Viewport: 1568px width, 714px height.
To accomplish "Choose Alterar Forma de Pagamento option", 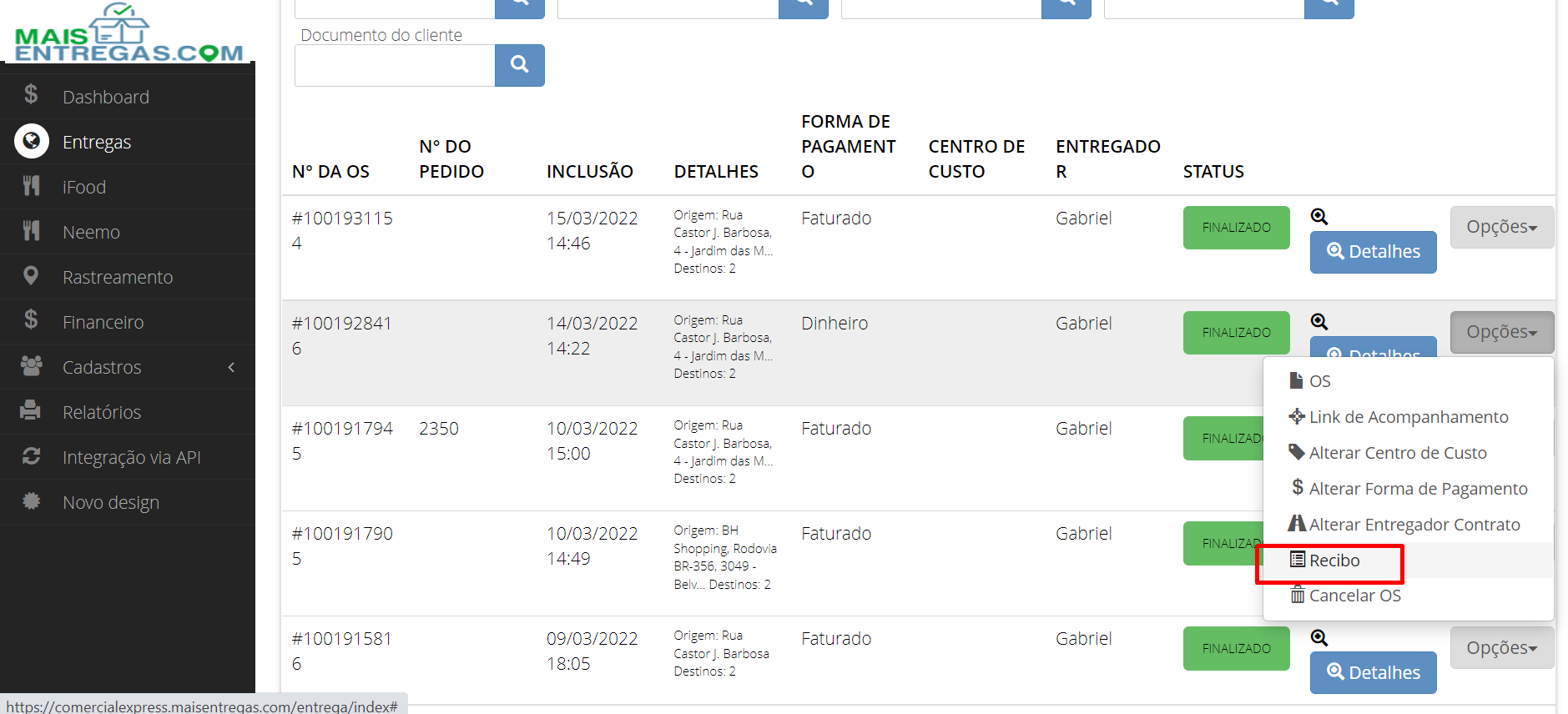I will click(1409, 489).
